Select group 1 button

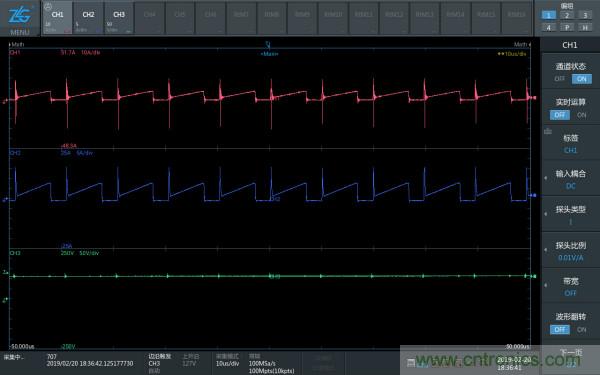tap(549, 15)
